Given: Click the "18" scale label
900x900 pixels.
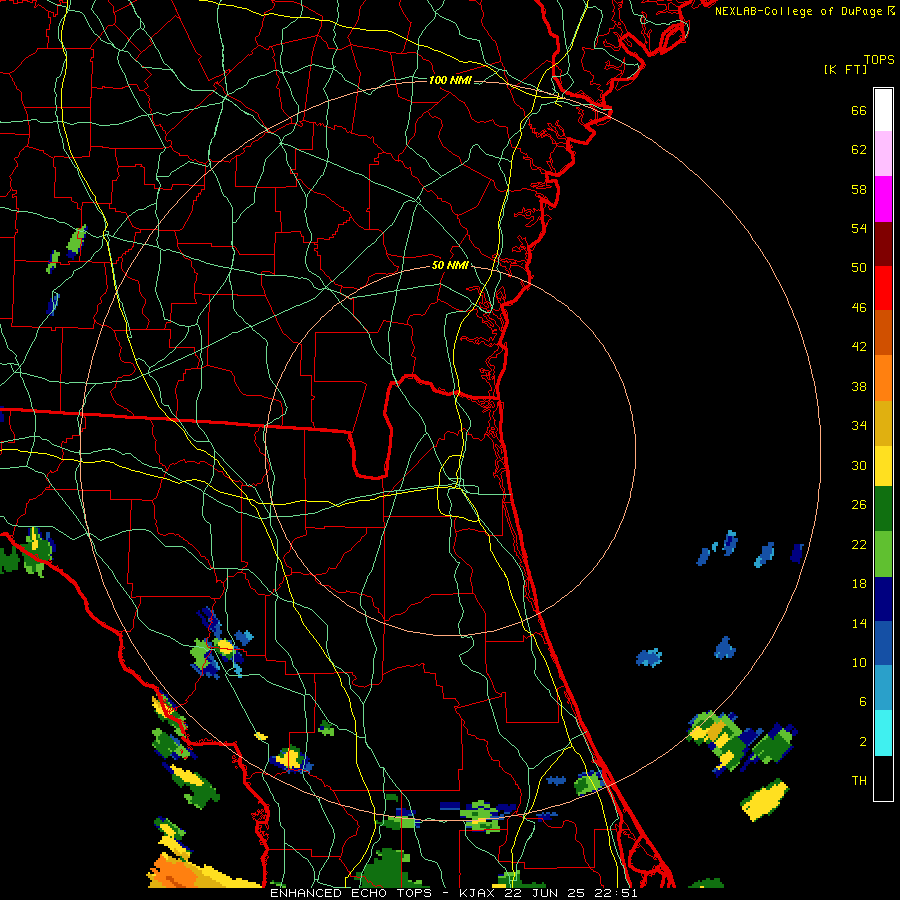Looking at the screenshot, I should click(859, 584).
